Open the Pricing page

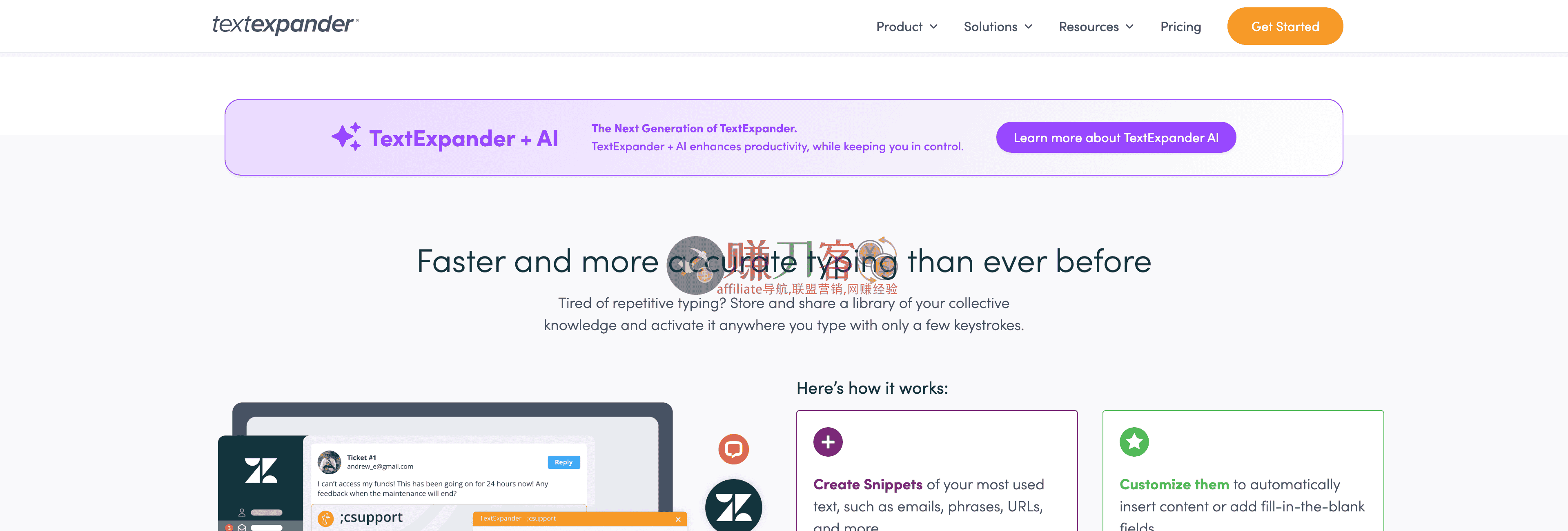point(1180,27)
